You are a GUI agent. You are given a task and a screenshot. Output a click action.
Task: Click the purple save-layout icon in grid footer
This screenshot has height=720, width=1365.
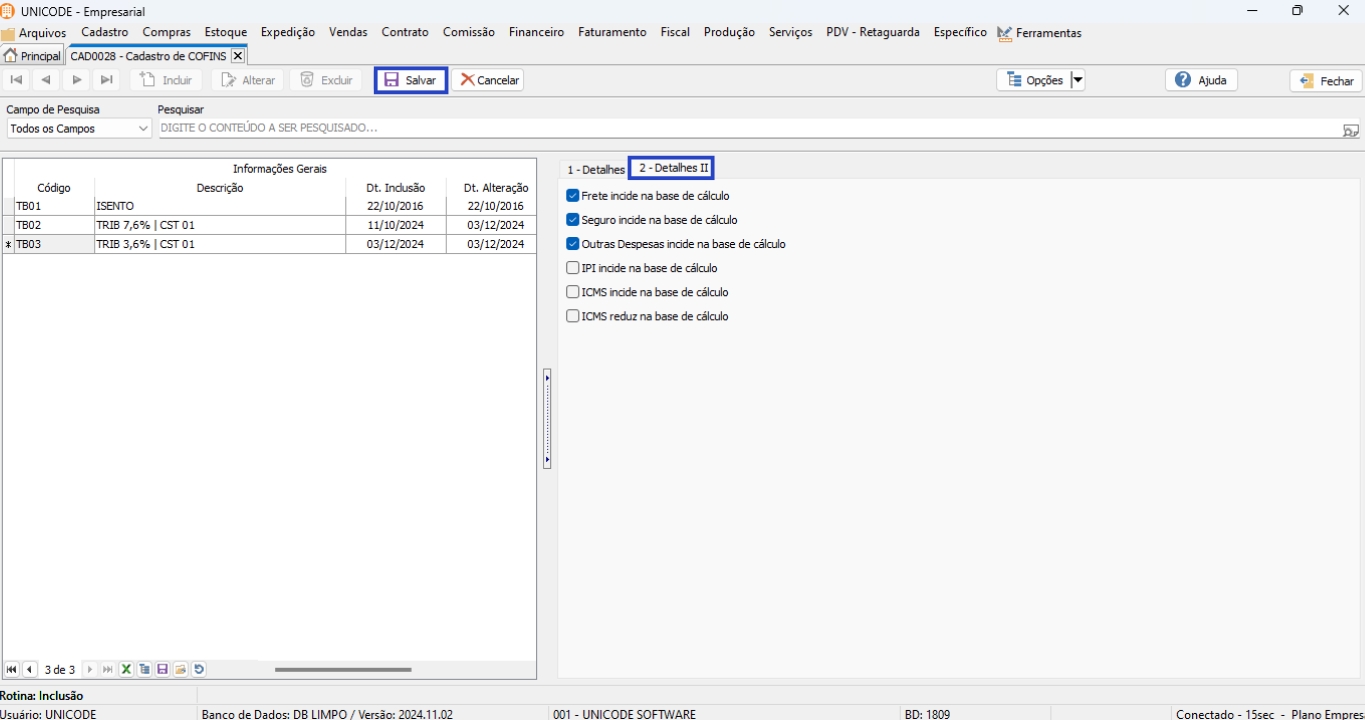163,670
